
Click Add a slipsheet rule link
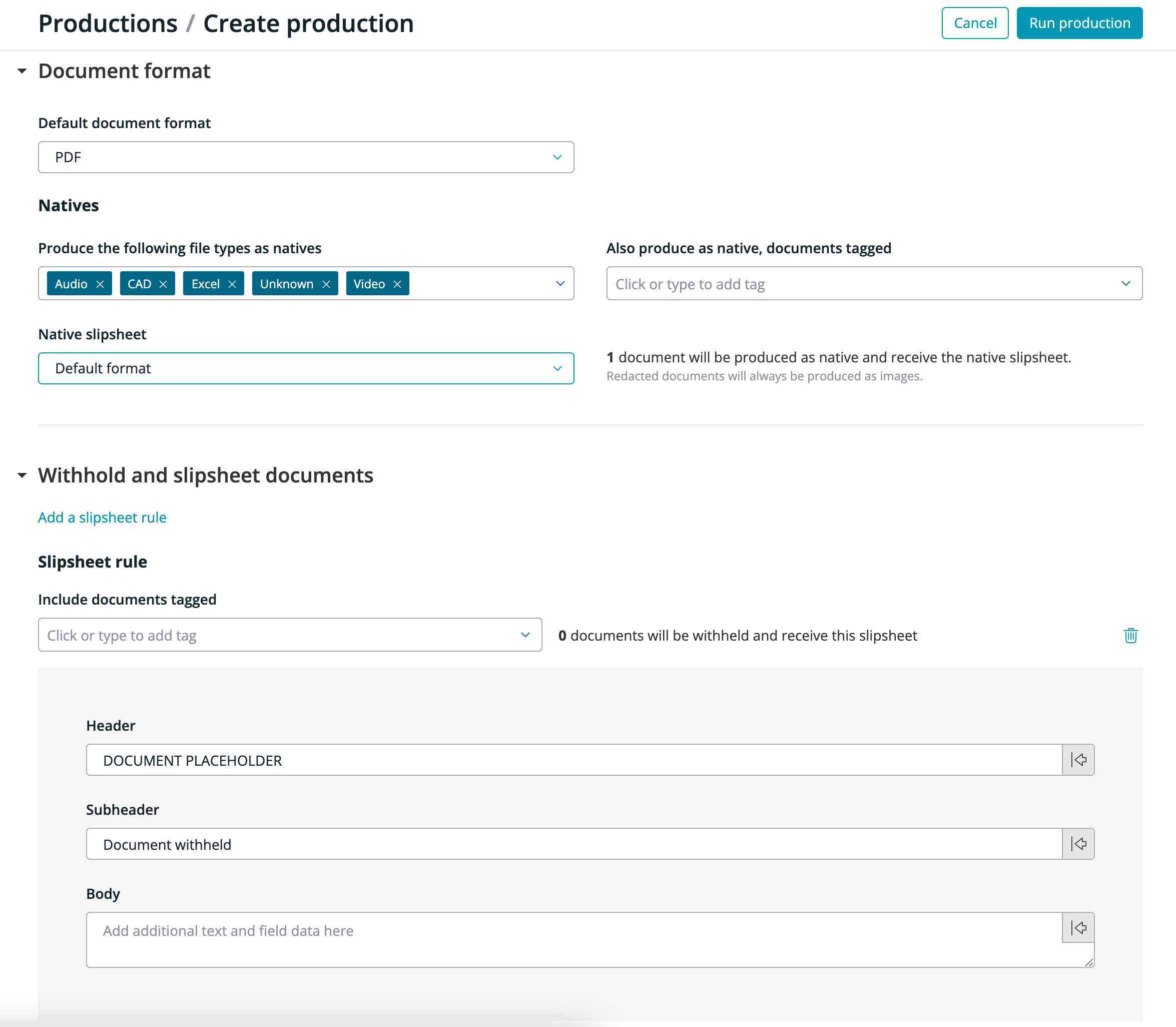click(x=102, y=518)
